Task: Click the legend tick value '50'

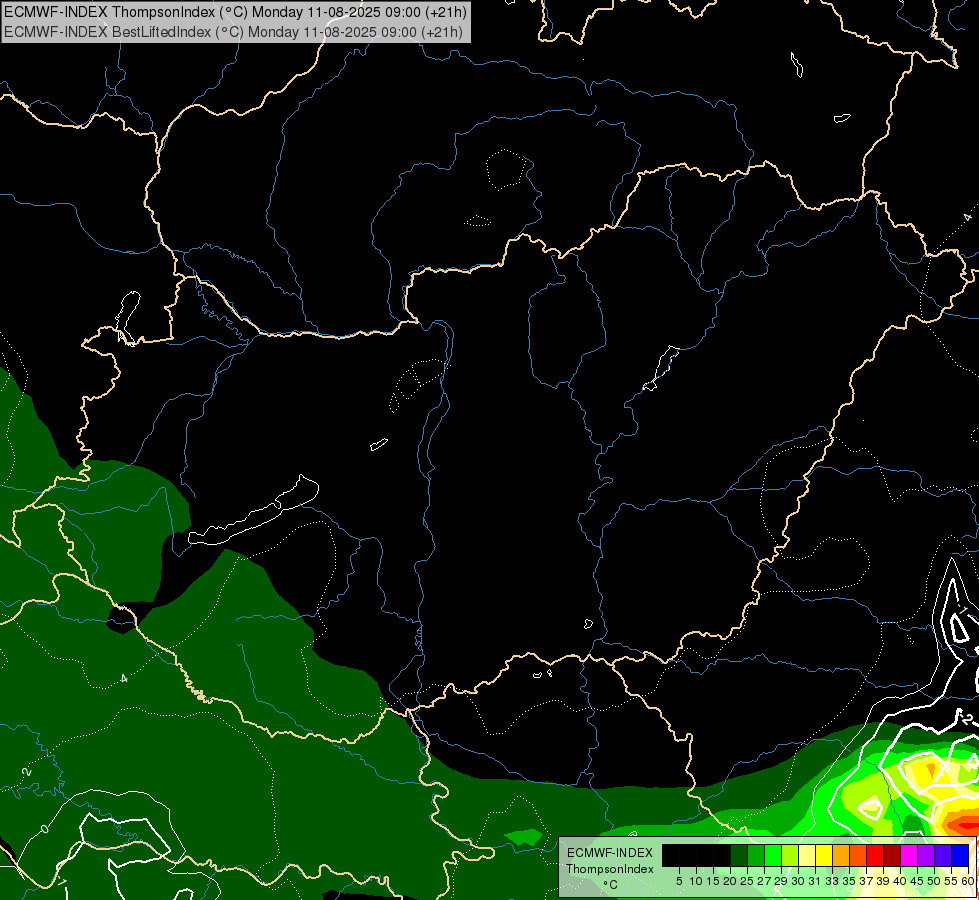Action: point(934,881)
